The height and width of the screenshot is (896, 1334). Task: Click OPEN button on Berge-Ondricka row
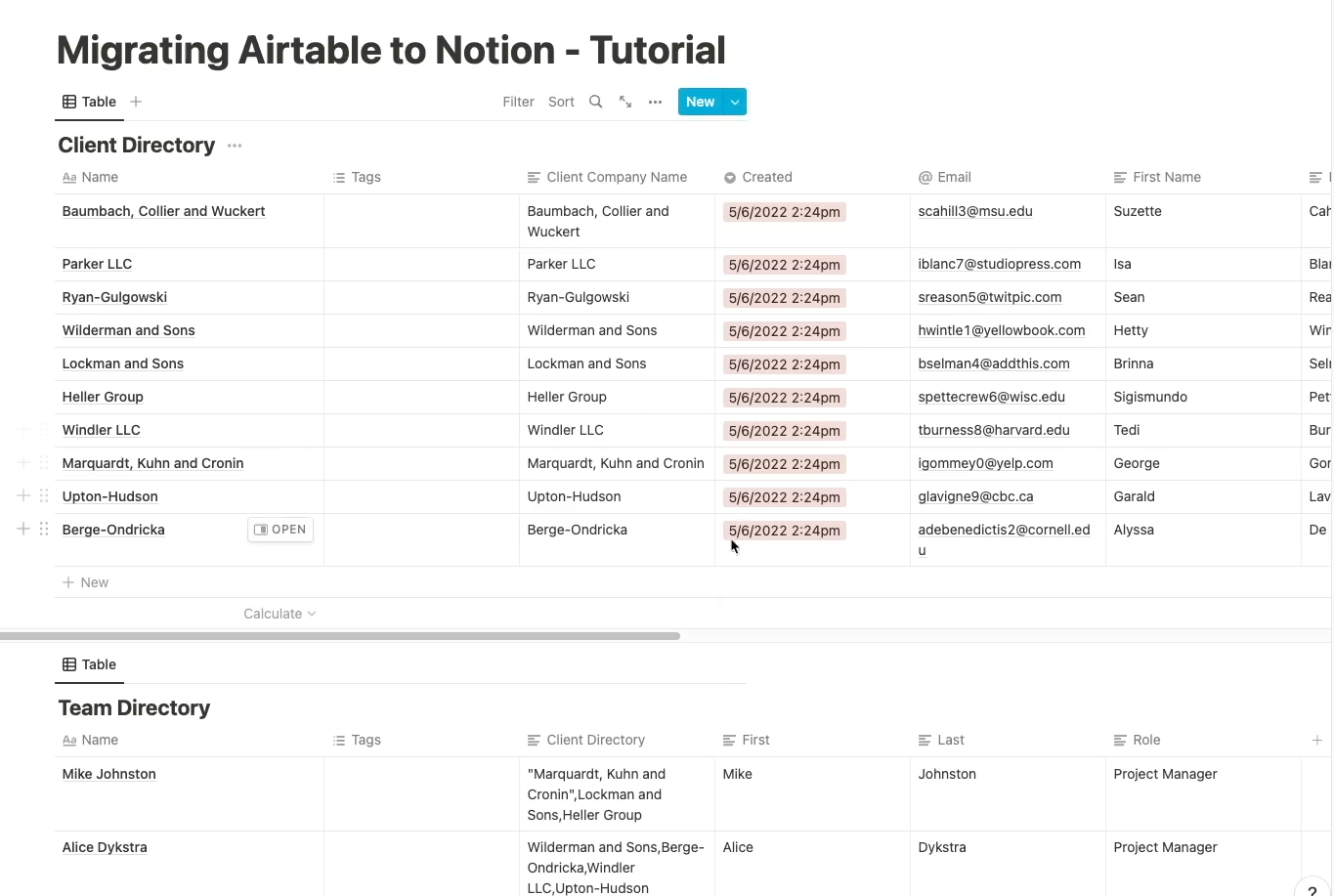point(280,530)
